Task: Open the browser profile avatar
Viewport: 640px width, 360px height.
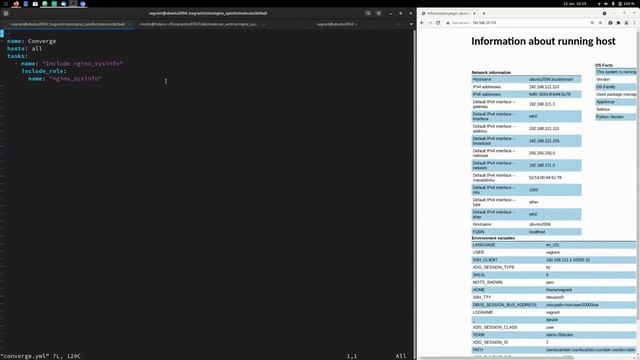Action: point(626,23)
